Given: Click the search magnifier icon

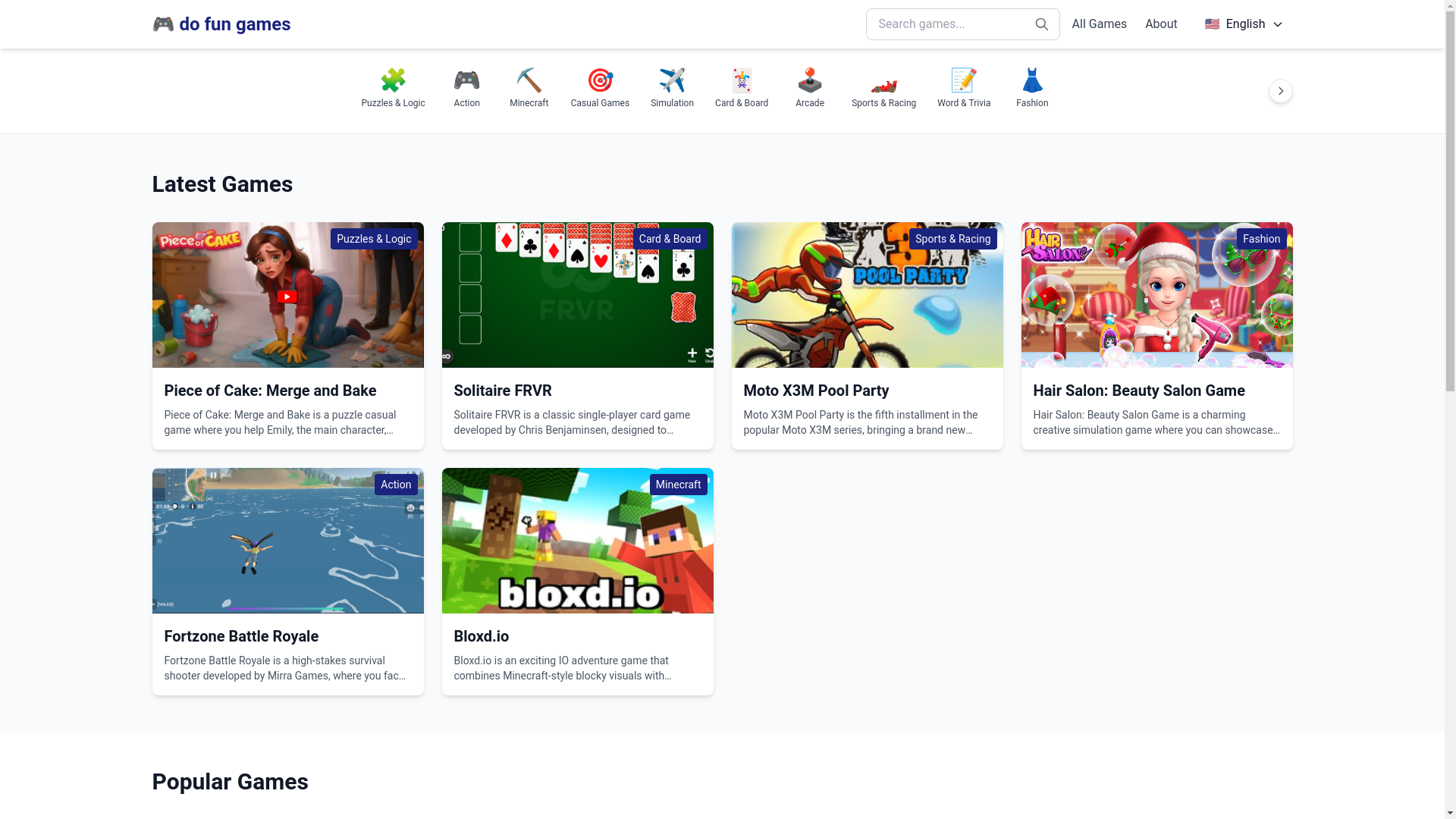Looking at the screenshot, I should pos(1042,24).
